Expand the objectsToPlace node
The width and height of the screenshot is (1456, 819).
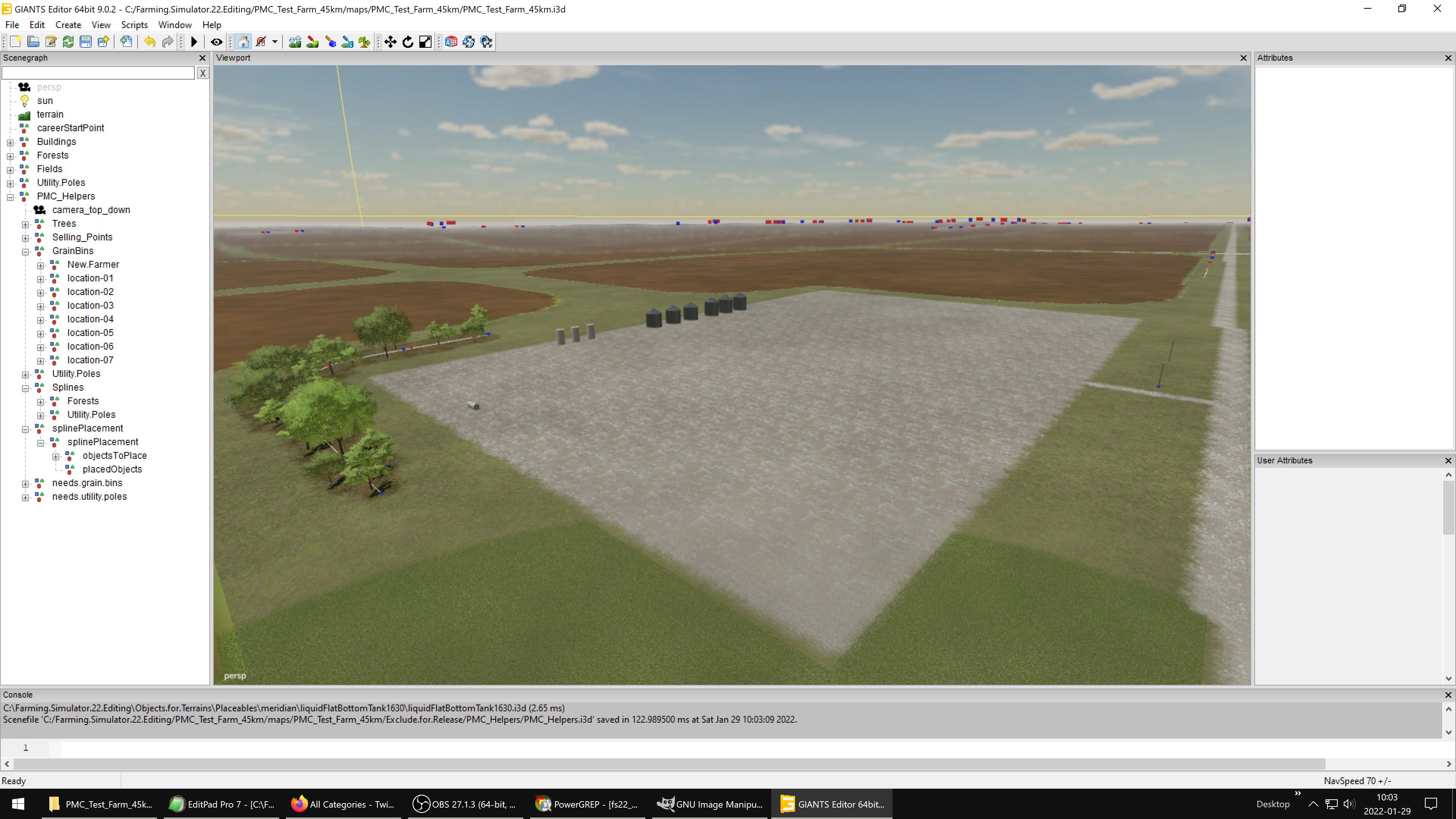(x=56, y=457)
